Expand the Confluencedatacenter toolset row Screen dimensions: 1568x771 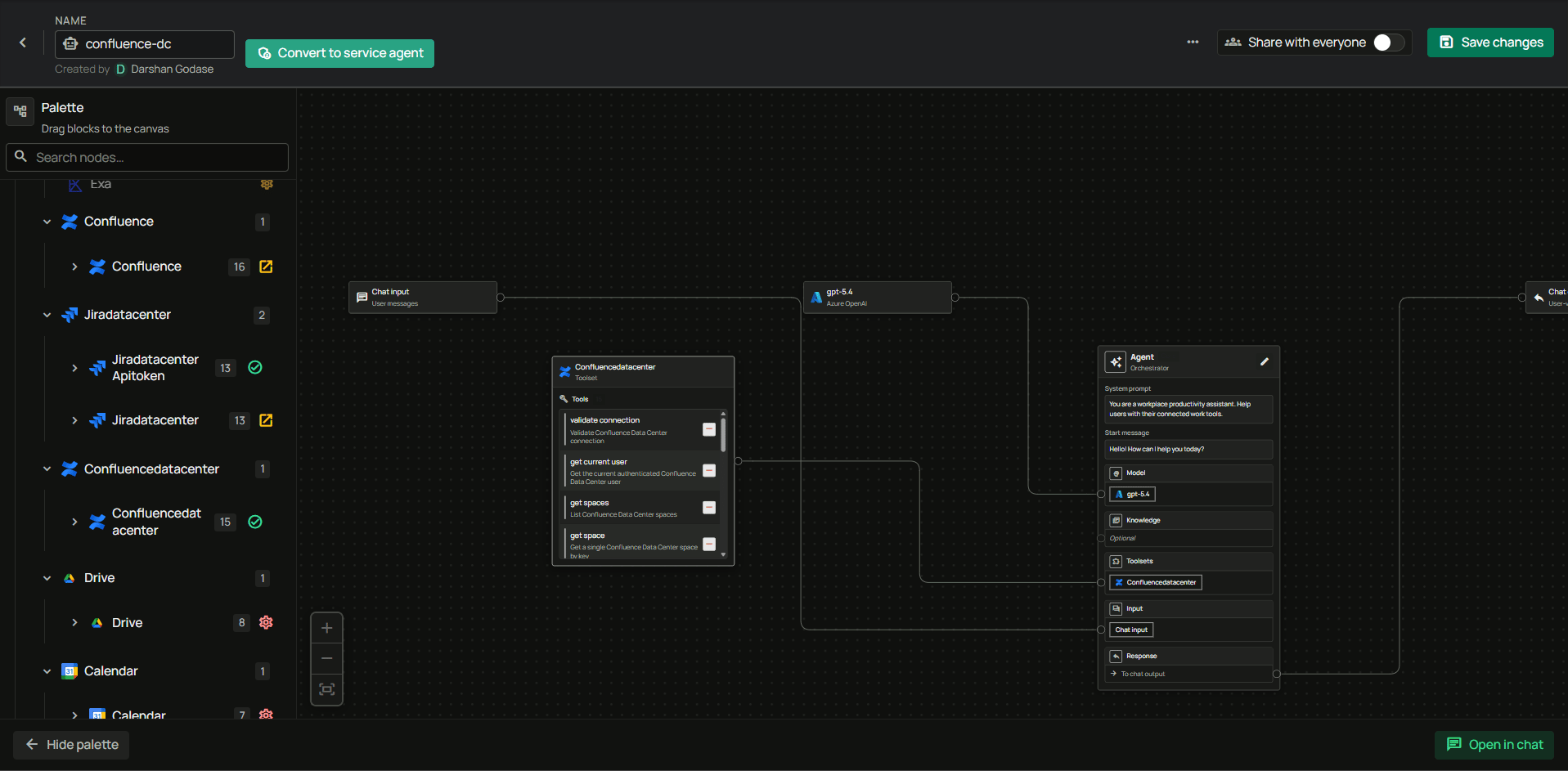tap(74, 522)
